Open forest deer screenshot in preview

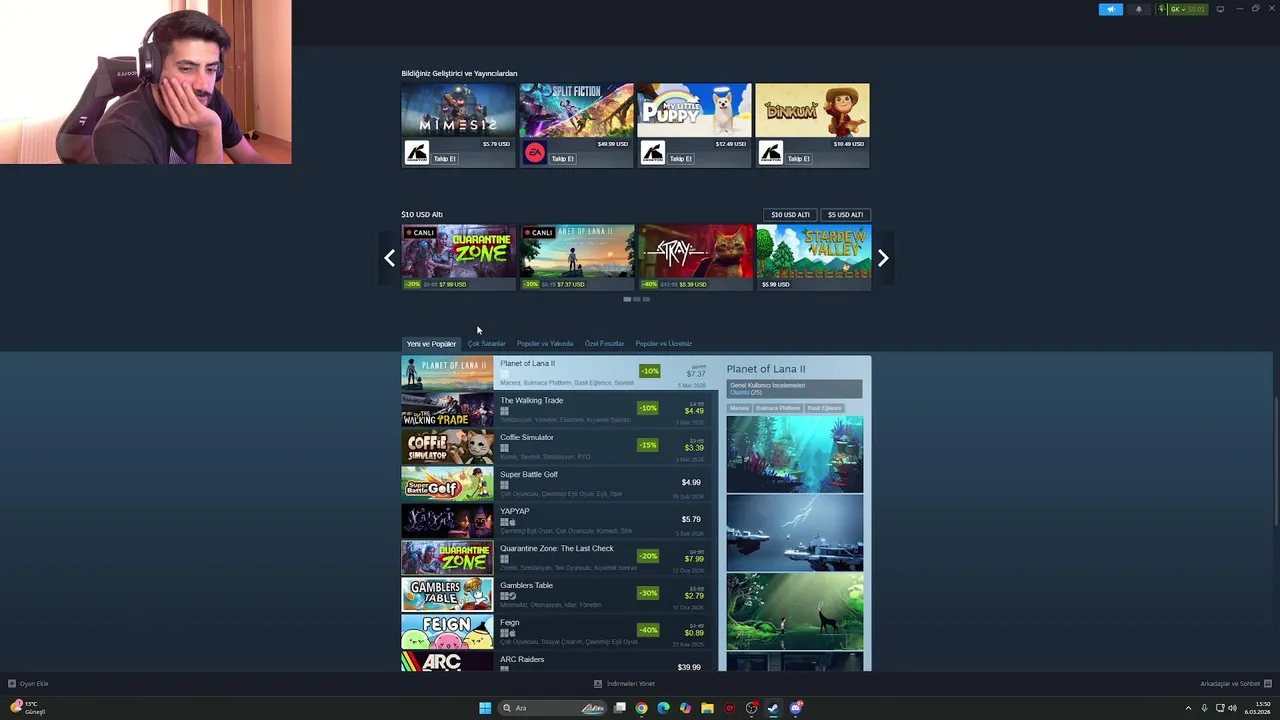coord(794,612)
